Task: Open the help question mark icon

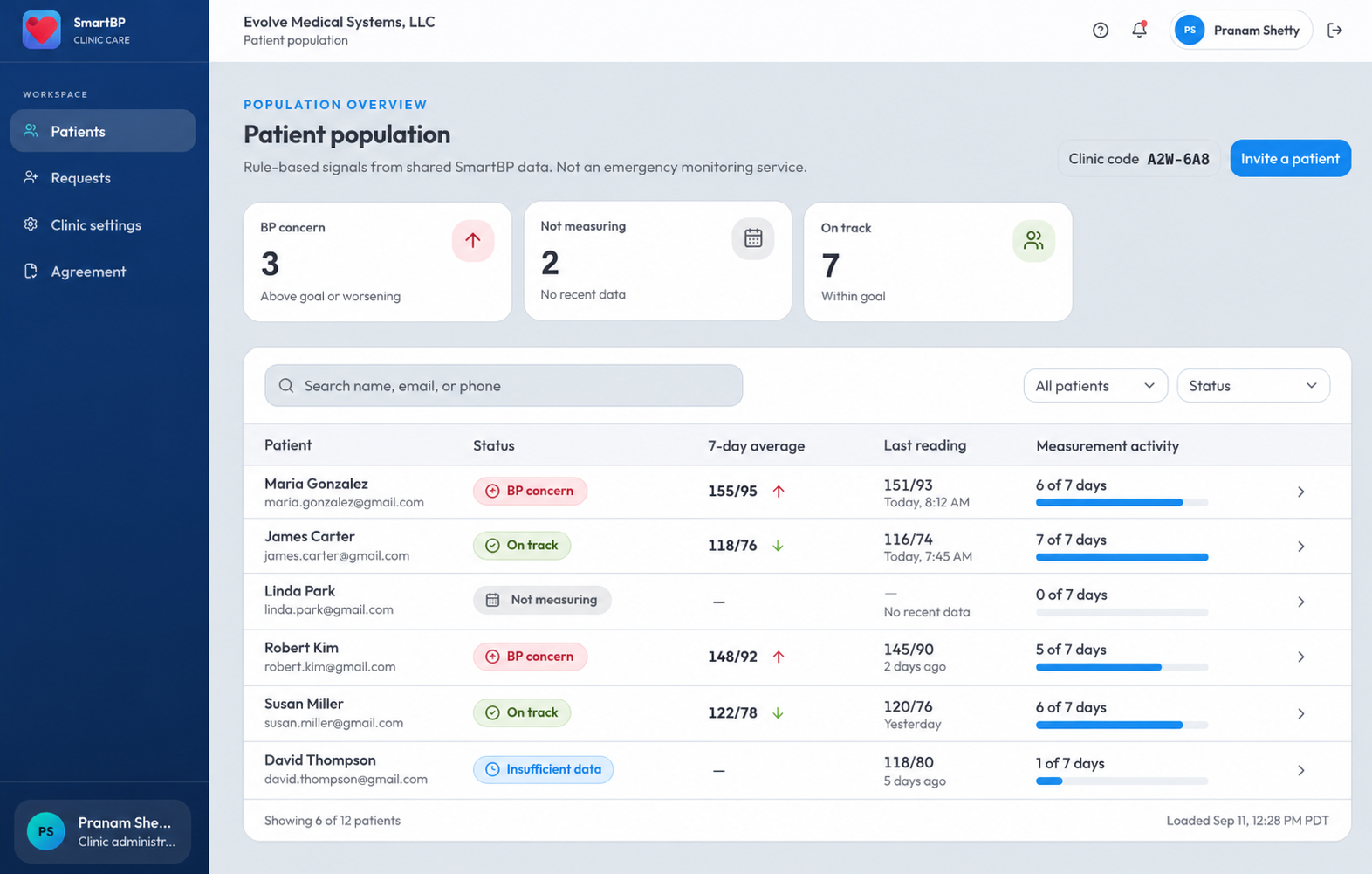Action: pyautogui.click(x=1101, y=31)
